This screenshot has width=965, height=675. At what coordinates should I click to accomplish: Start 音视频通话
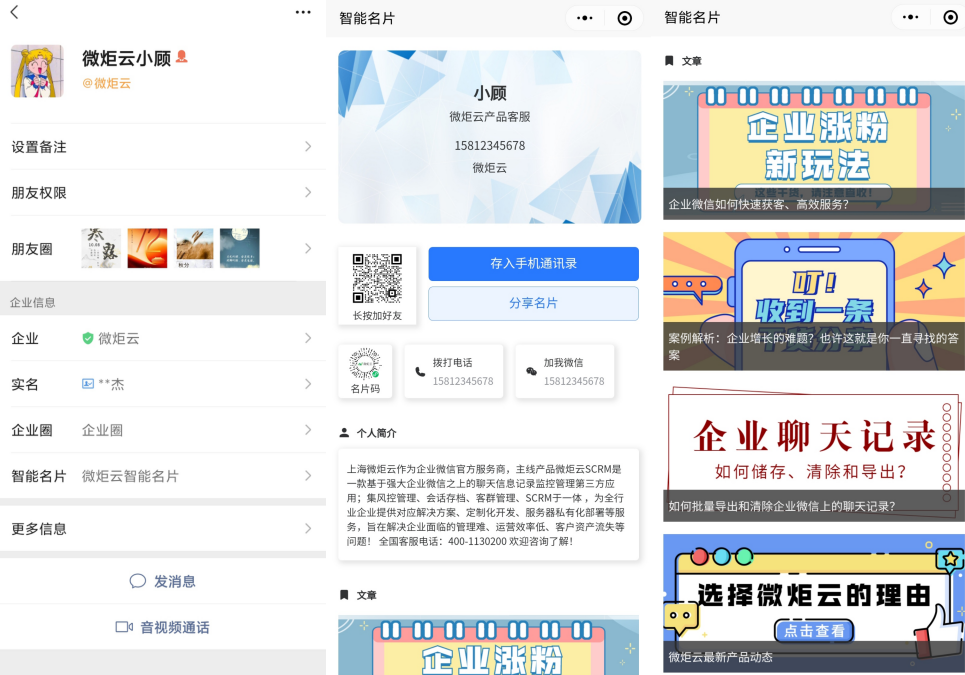163,627
